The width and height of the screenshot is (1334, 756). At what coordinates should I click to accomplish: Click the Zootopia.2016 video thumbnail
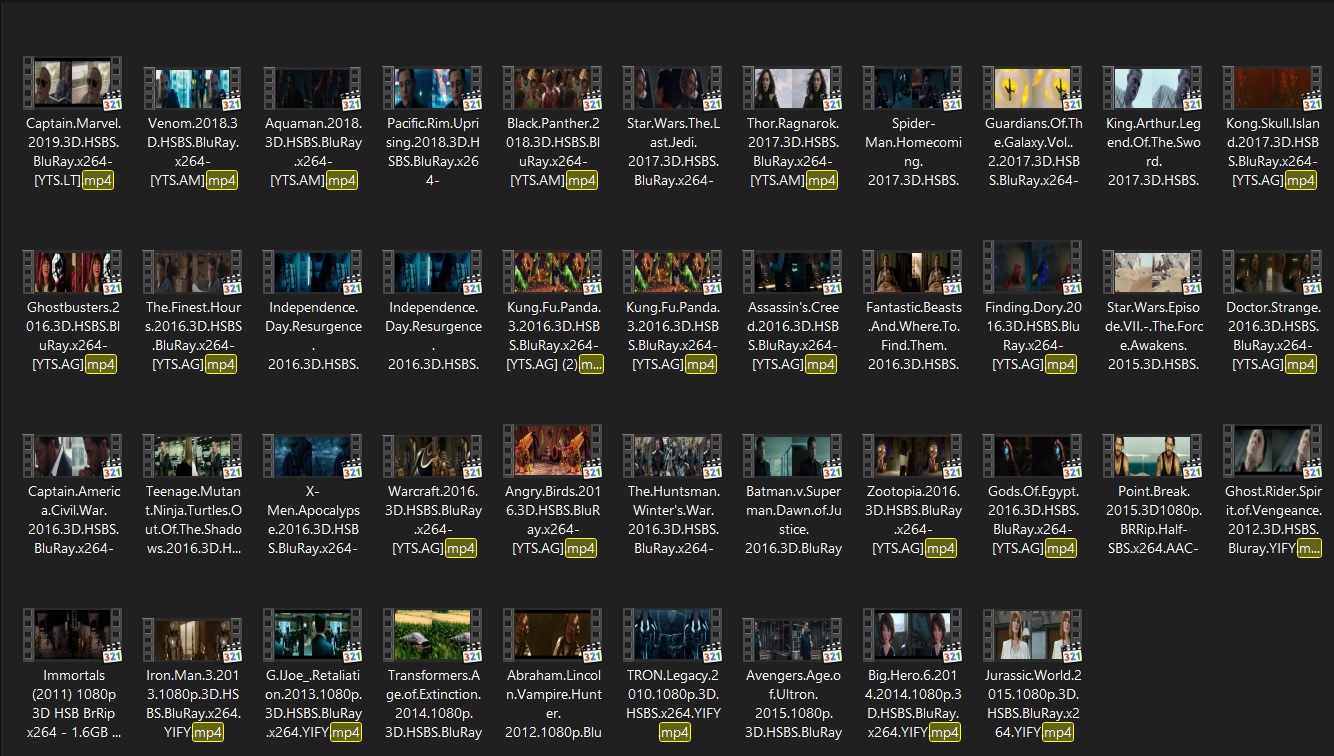(912, 456)
